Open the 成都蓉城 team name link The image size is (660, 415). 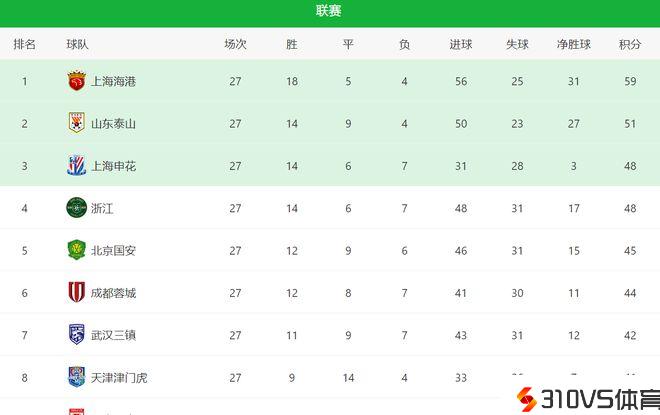click(113, 293)
